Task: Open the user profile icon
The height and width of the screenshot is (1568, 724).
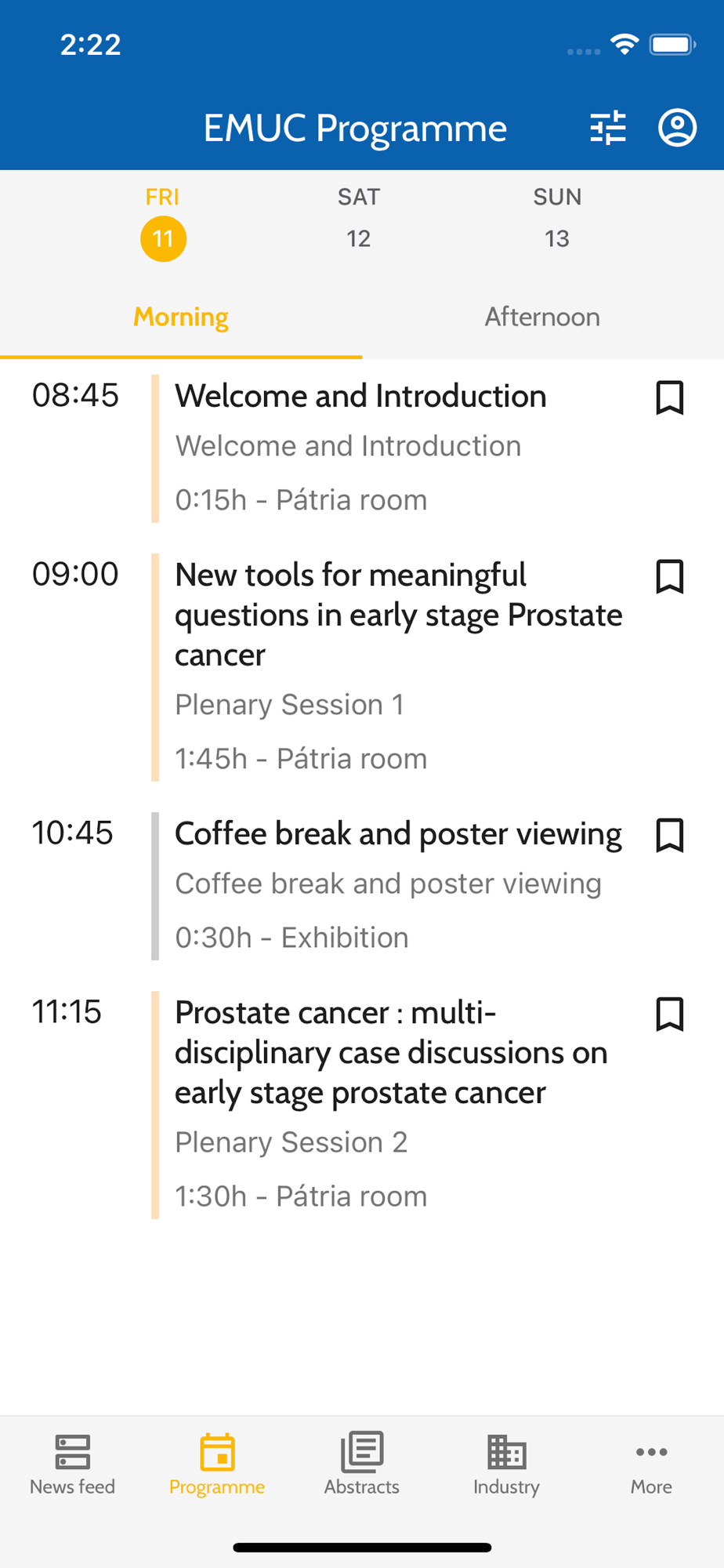Action: [677, 127]
